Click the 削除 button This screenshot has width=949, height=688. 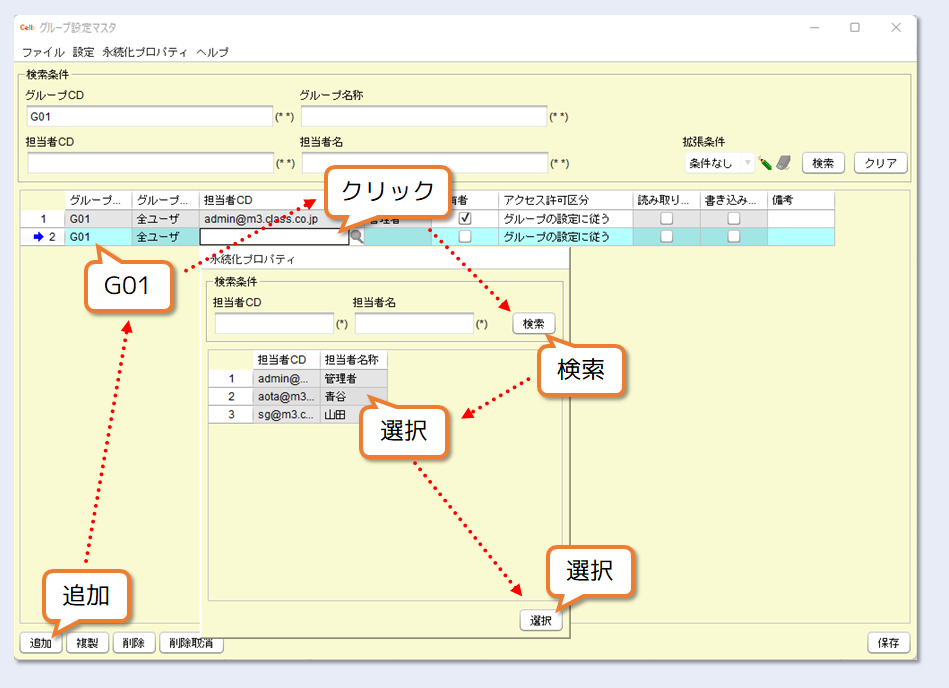point(134,643)
